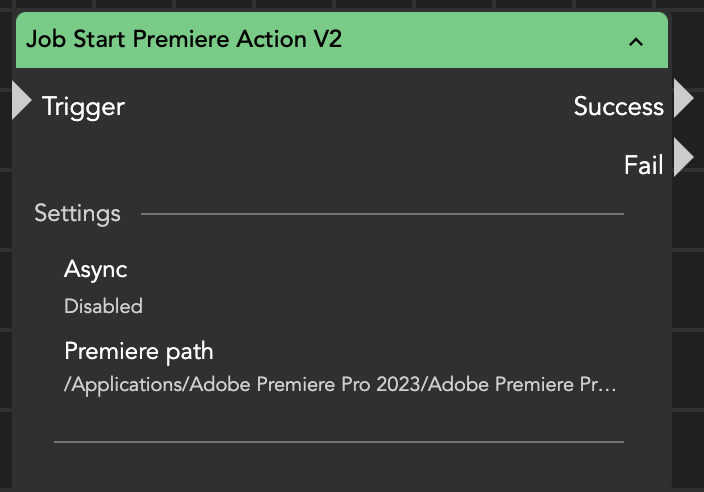Click the Settings section header

tap(77, 213)
